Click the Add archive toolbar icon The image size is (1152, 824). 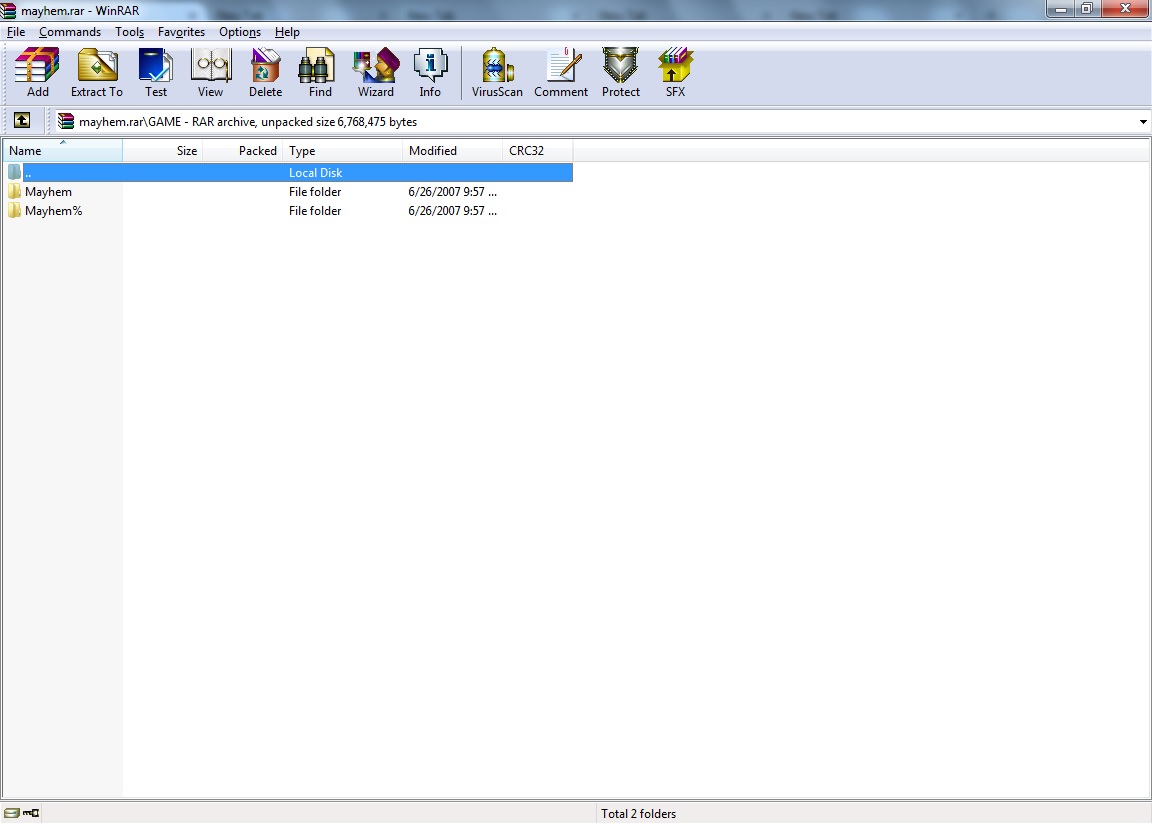point(37,73)
